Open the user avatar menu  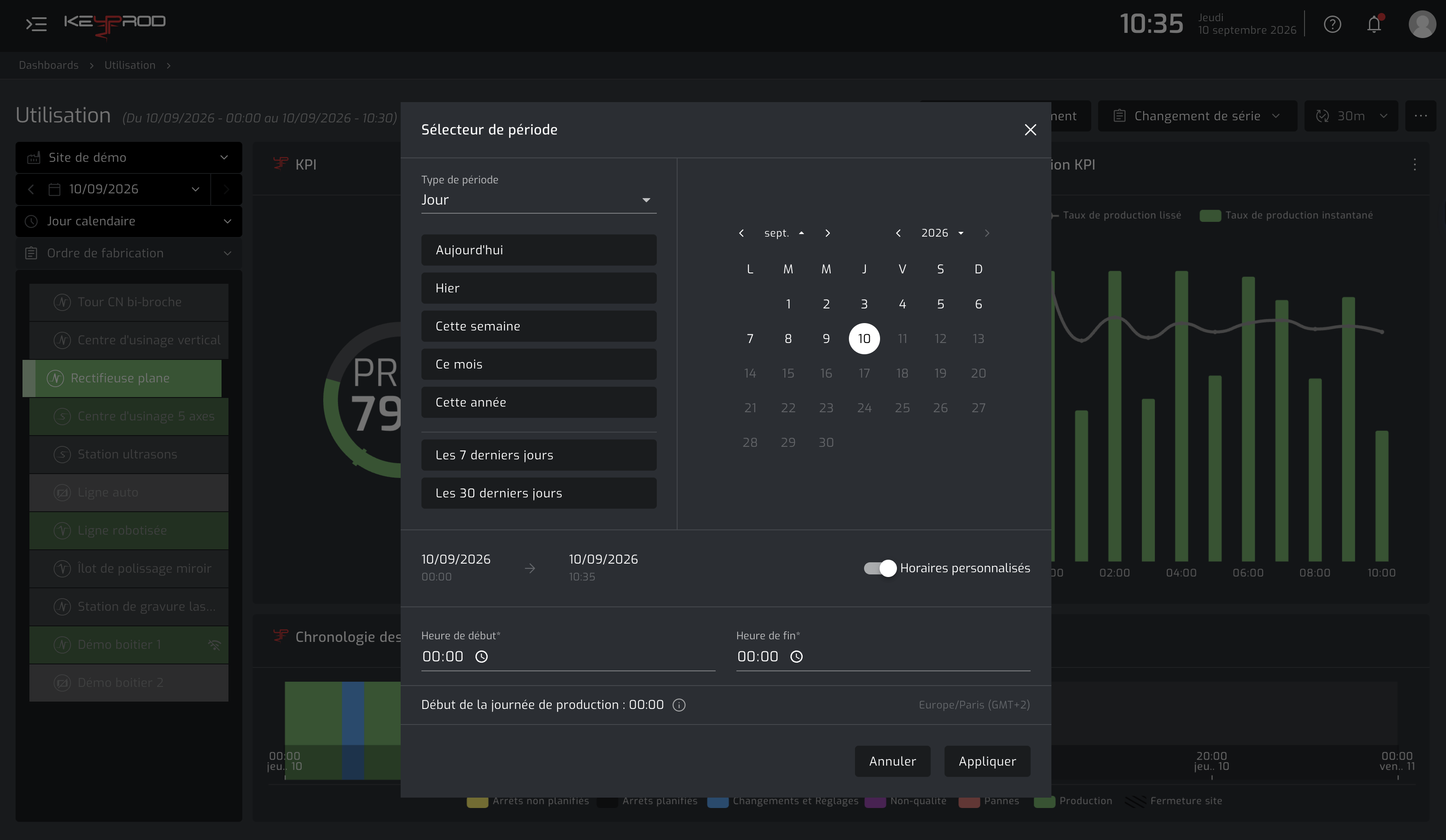(x=1422, y=24)
